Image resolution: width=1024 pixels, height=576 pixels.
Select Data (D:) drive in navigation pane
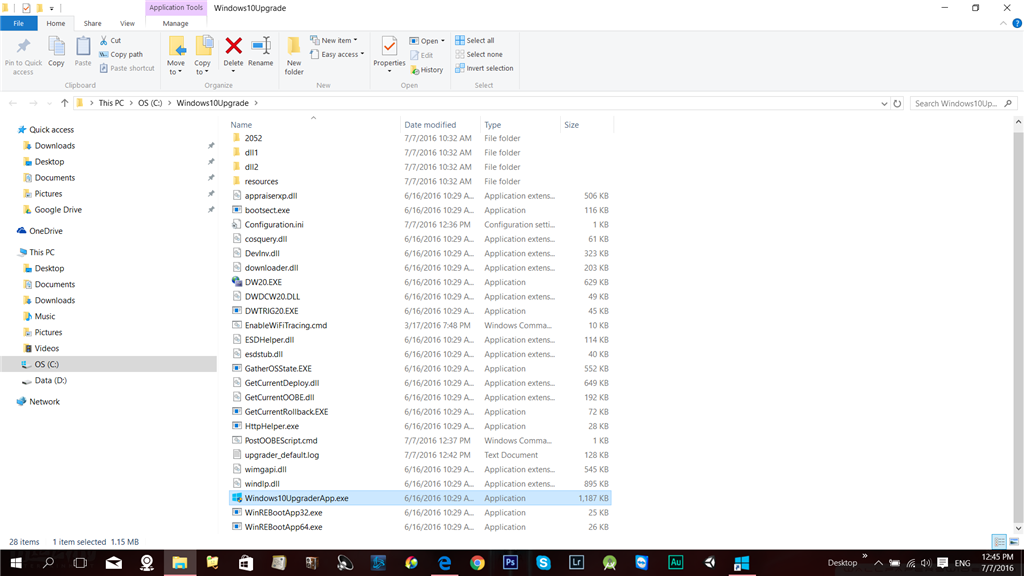click(x=50, y=380)
